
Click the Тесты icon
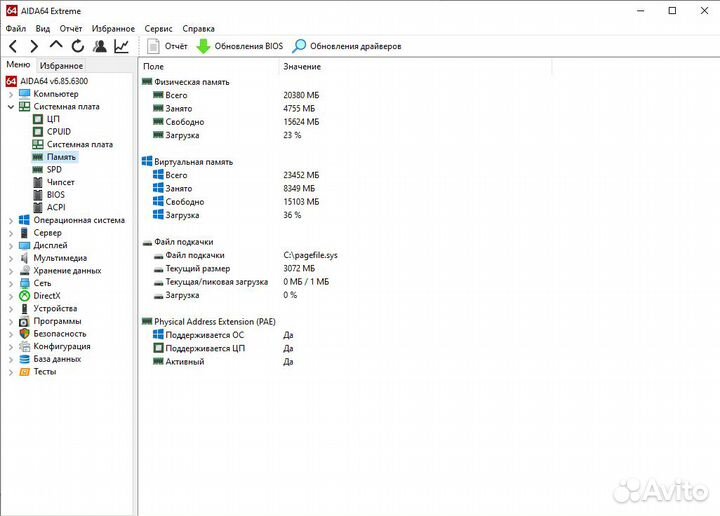(x=24, y=372)
